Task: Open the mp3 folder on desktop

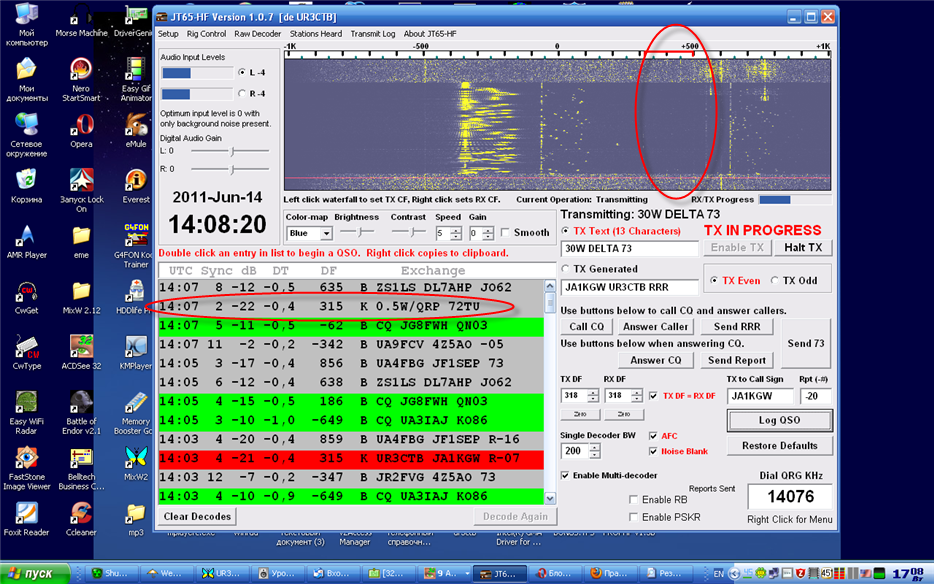Action: pos(136,518)
